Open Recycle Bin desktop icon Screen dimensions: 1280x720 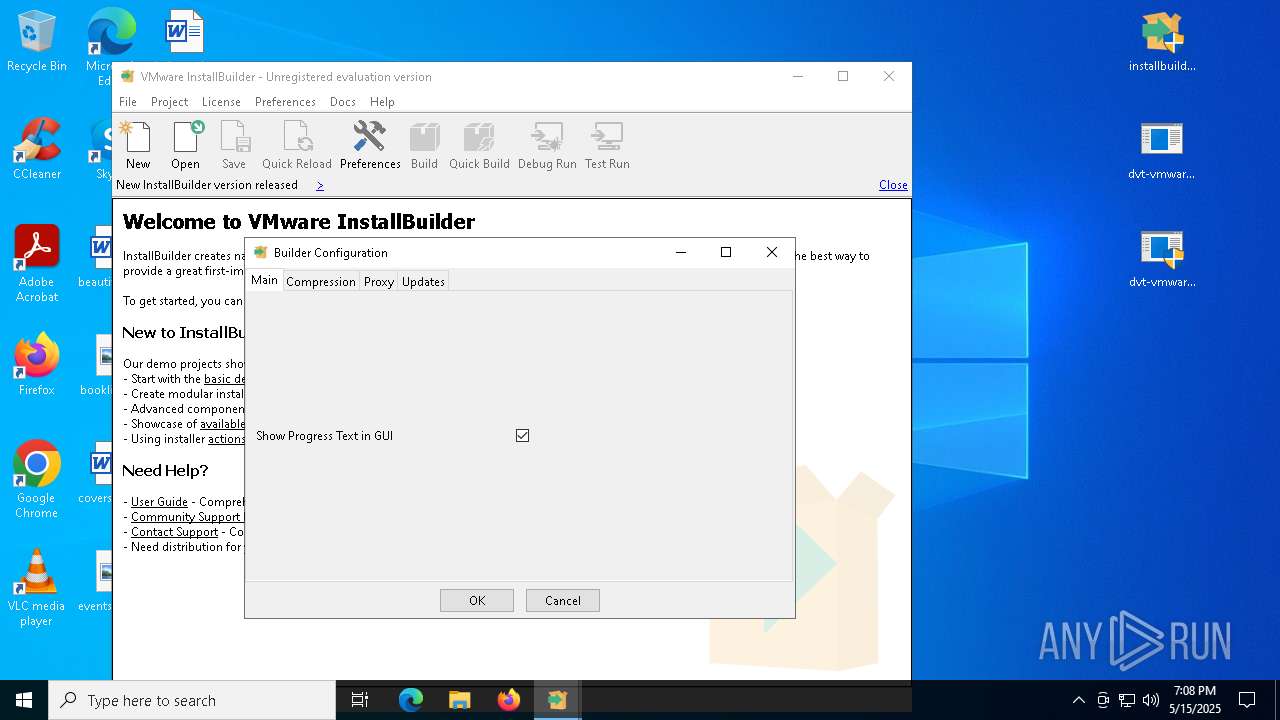click(x=37, y=42)
